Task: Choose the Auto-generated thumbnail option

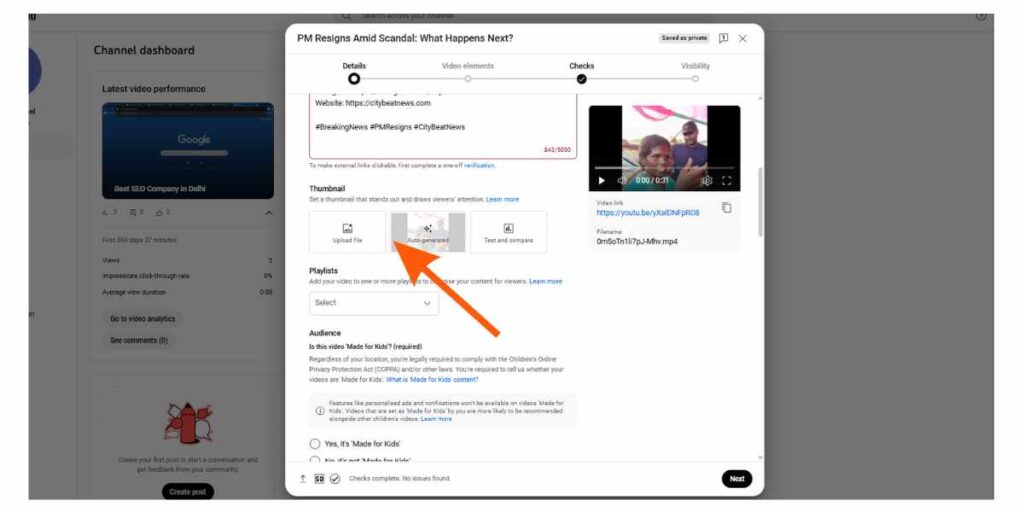Action: 428,232
